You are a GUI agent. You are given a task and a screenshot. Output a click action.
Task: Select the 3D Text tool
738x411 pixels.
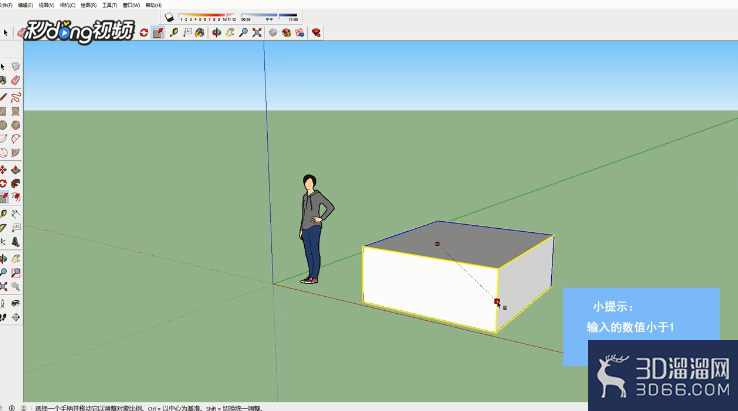coord(16,242)
